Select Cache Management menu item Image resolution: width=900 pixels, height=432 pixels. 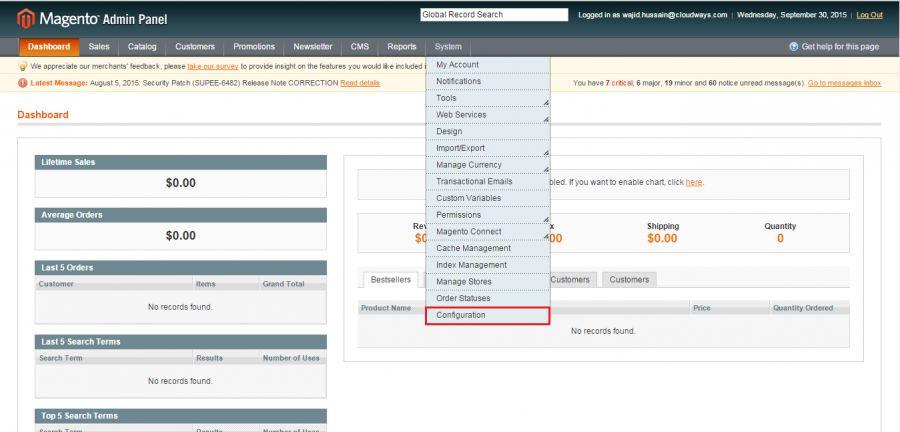click(488, 248)
